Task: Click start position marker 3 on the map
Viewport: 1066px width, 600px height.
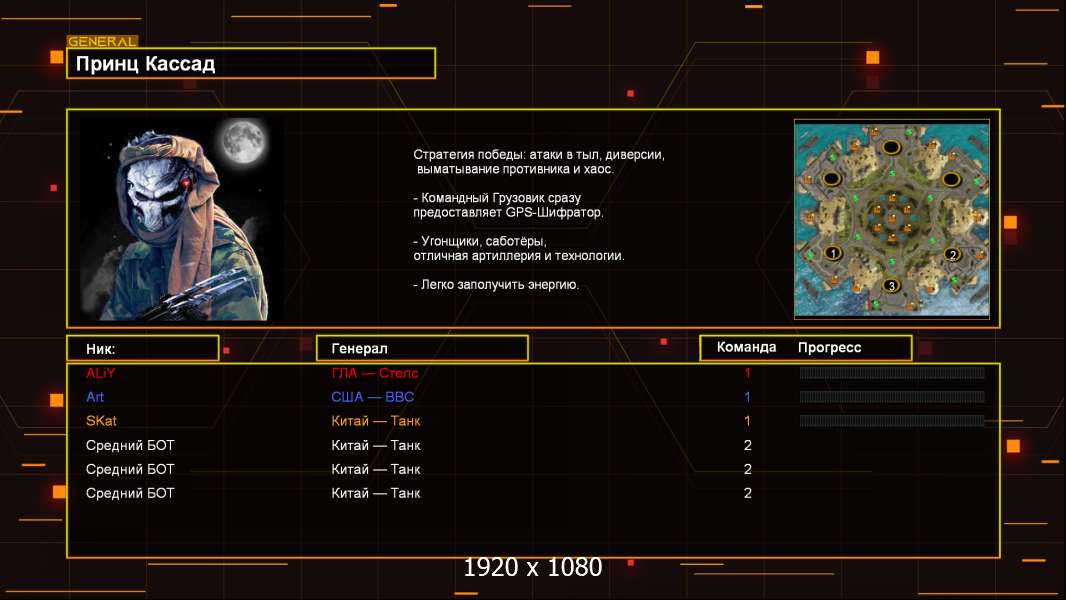Action: pos(891,285)
